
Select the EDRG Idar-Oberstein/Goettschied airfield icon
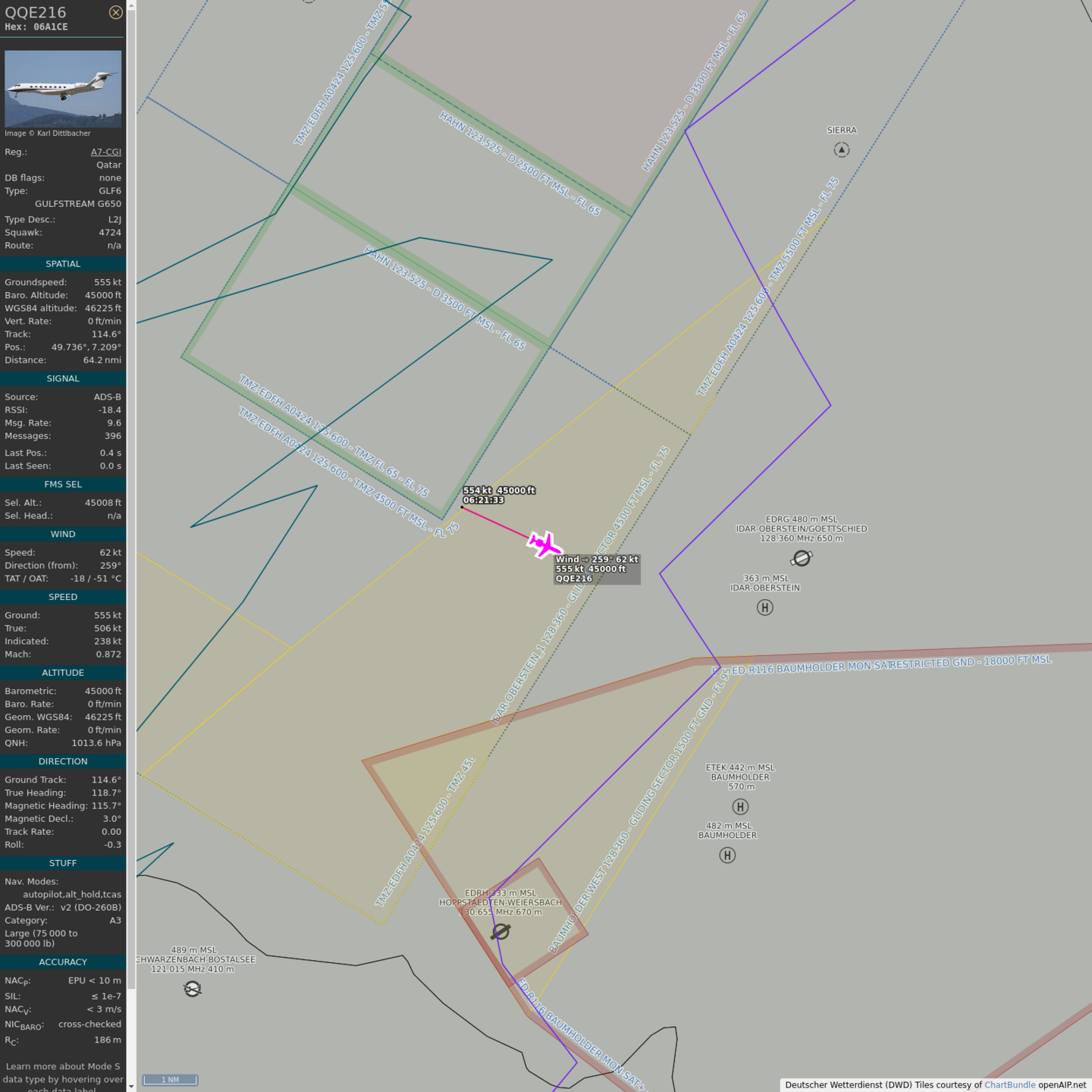pyautogui.click(x=802, y=558)
